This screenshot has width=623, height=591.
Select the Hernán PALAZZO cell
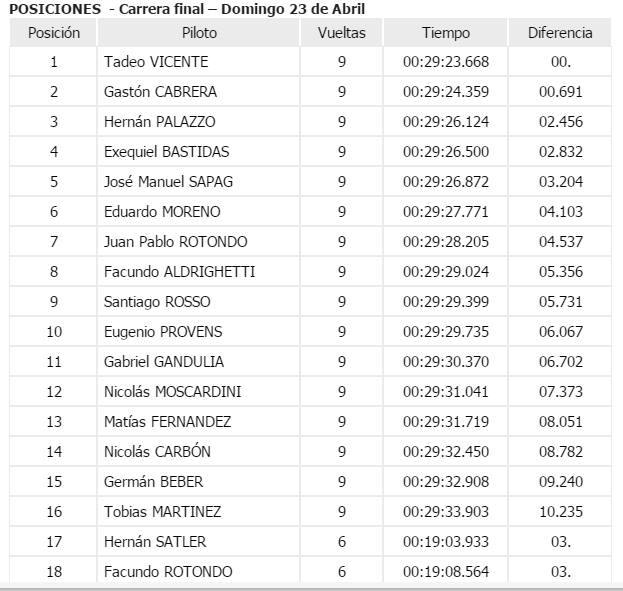159,122
